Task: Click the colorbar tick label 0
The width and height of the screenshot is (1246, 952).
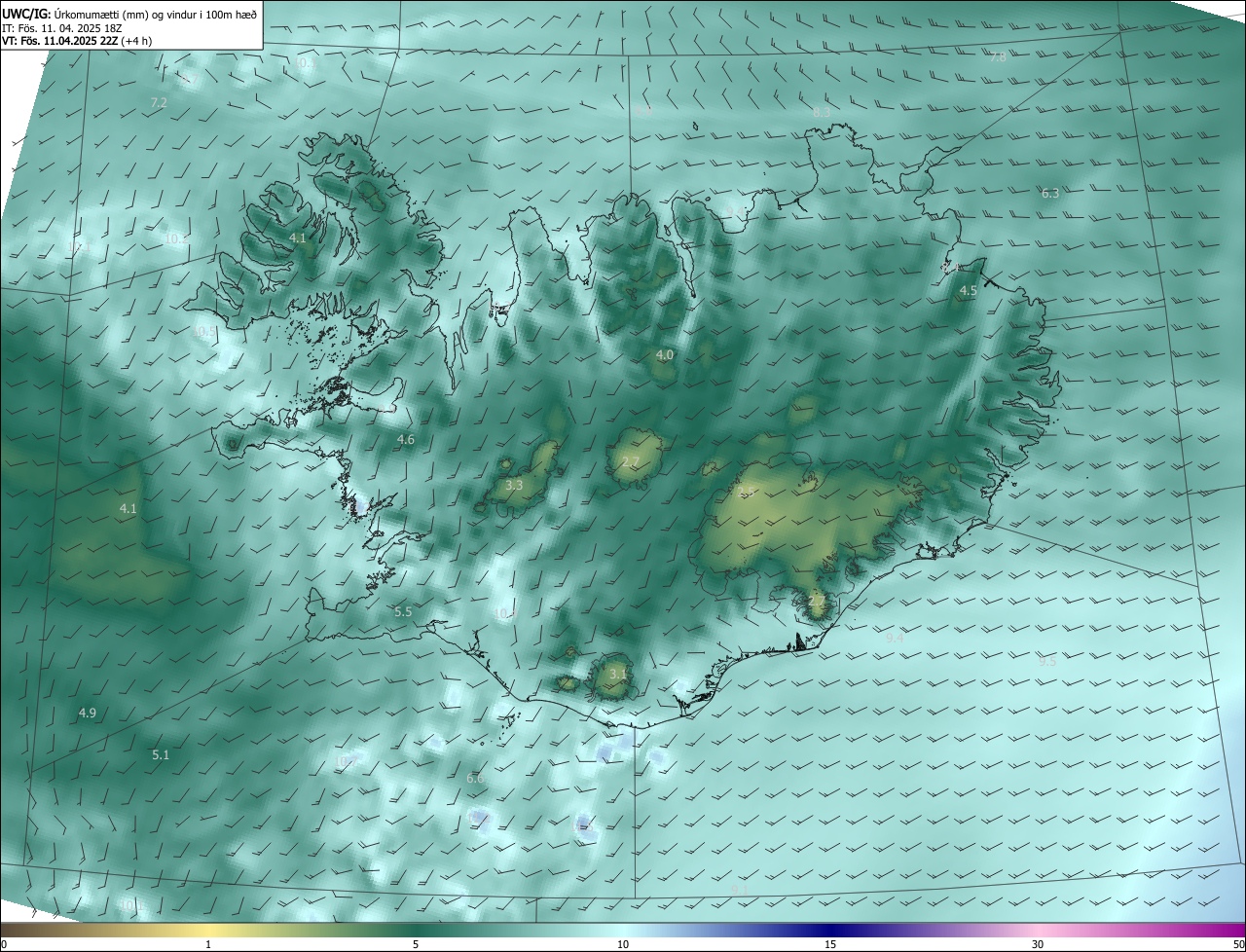Action: [3, 944]
